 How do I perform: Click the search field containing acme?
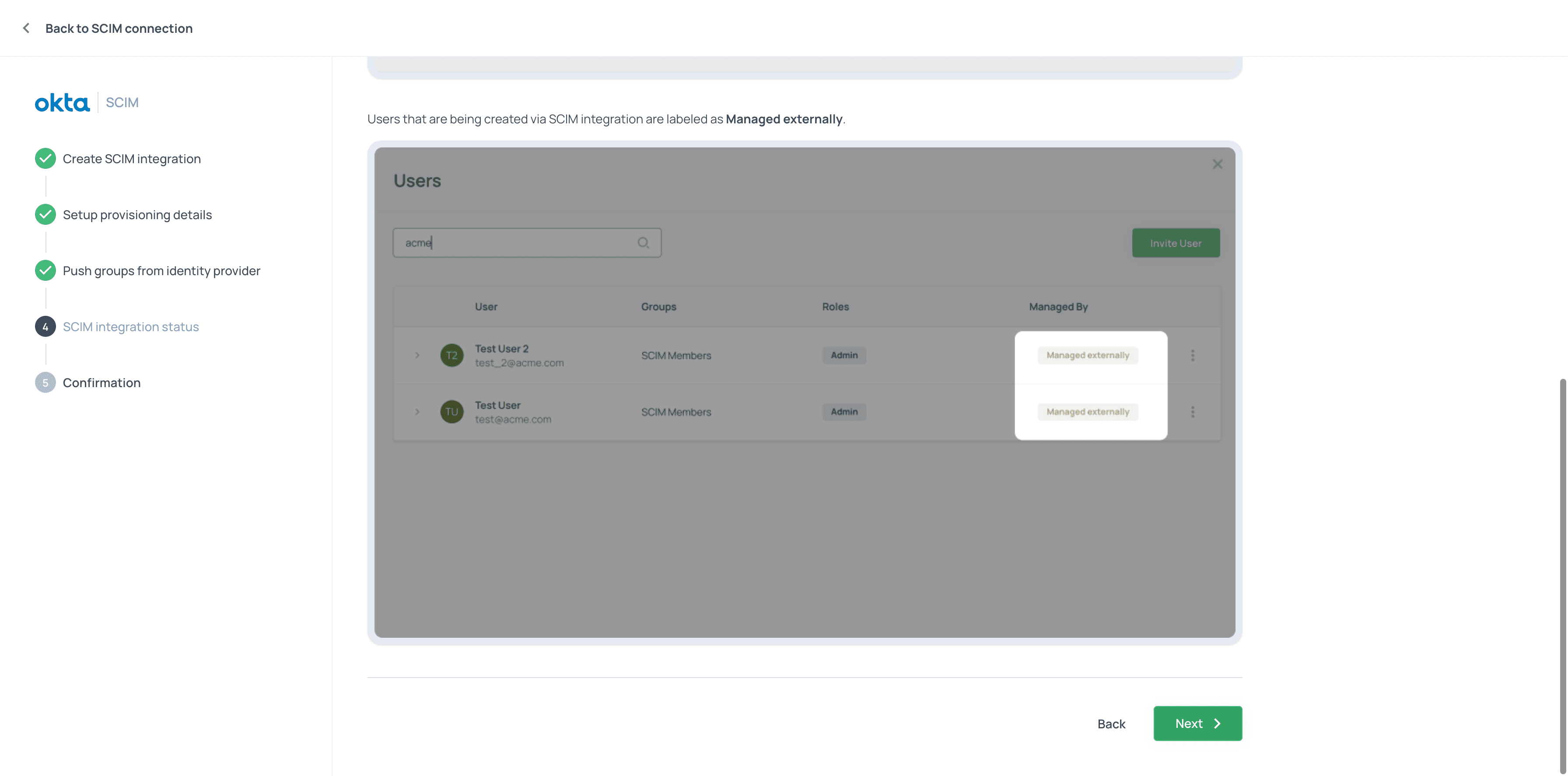tap(527, 243)
